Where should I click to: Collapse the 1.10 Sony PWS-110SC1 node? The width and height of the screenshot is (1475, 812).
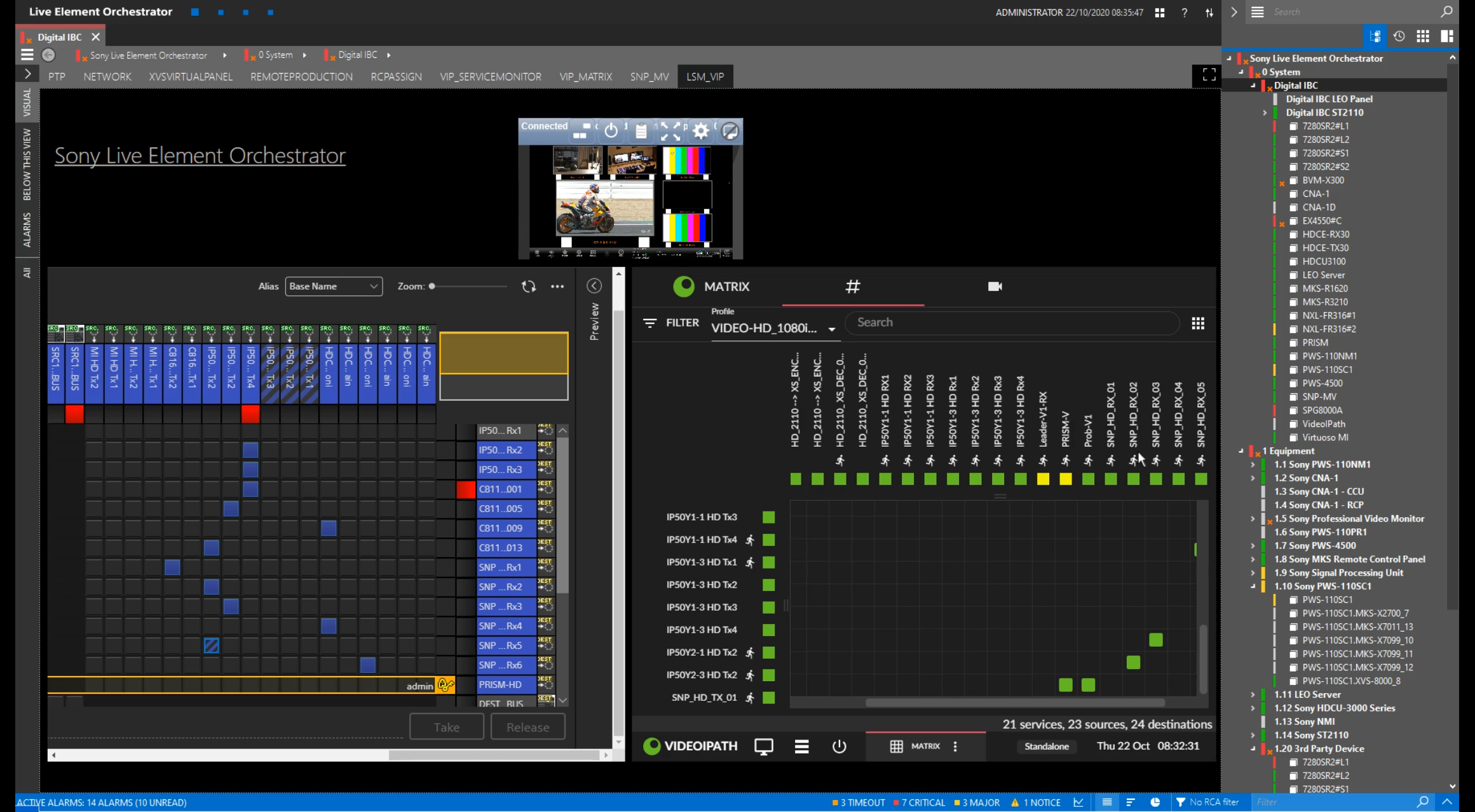(x=1253, y=586)
